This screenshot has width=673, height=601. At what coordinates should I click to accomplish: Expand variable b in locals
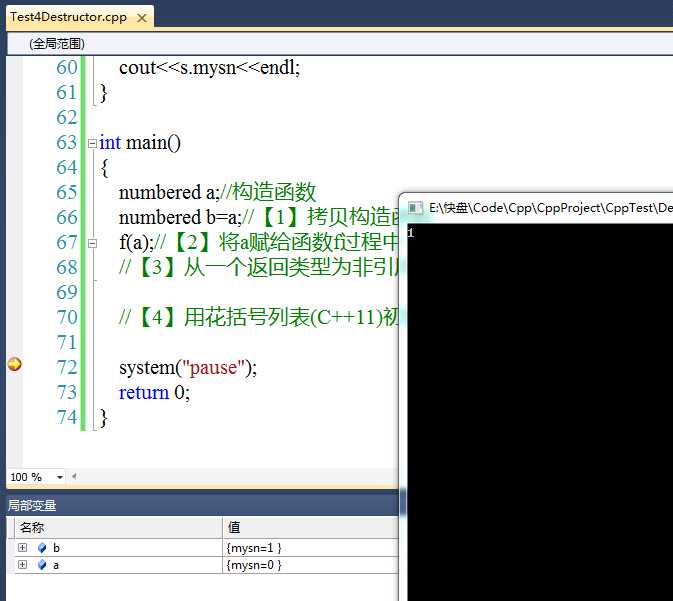click(22, 547)
